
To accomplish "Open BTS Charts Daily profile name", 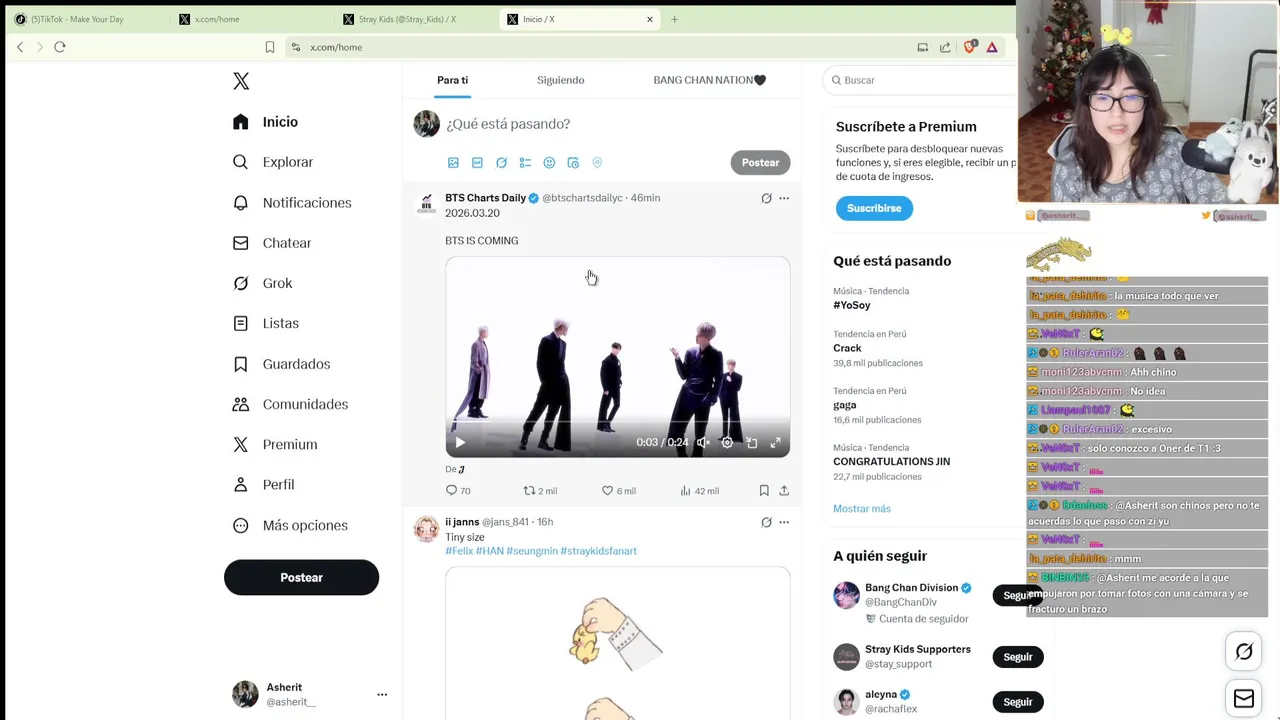I will click(x=485, y=198).
